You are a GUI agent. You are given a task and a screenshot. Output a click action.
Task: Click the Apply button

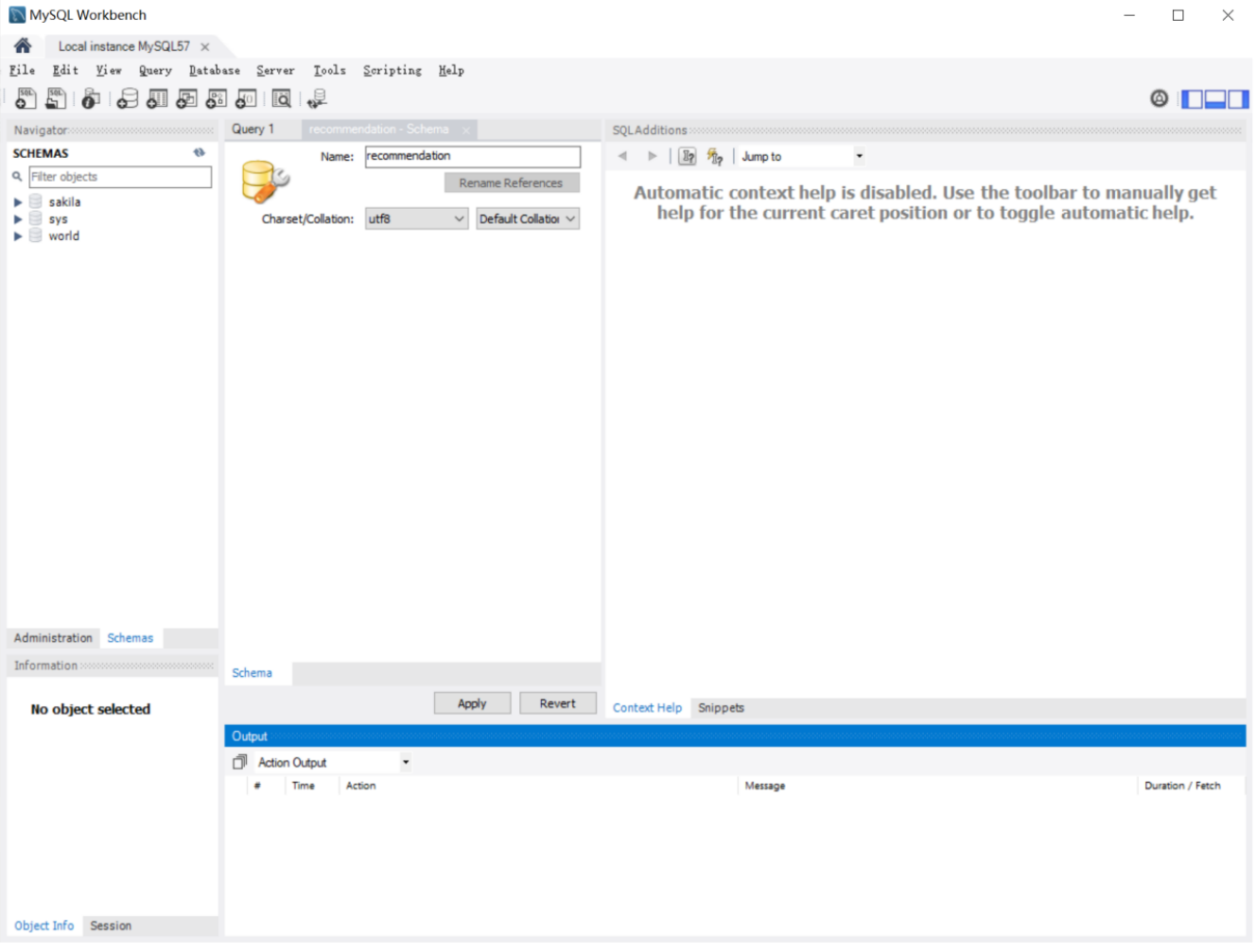[472, 704]
